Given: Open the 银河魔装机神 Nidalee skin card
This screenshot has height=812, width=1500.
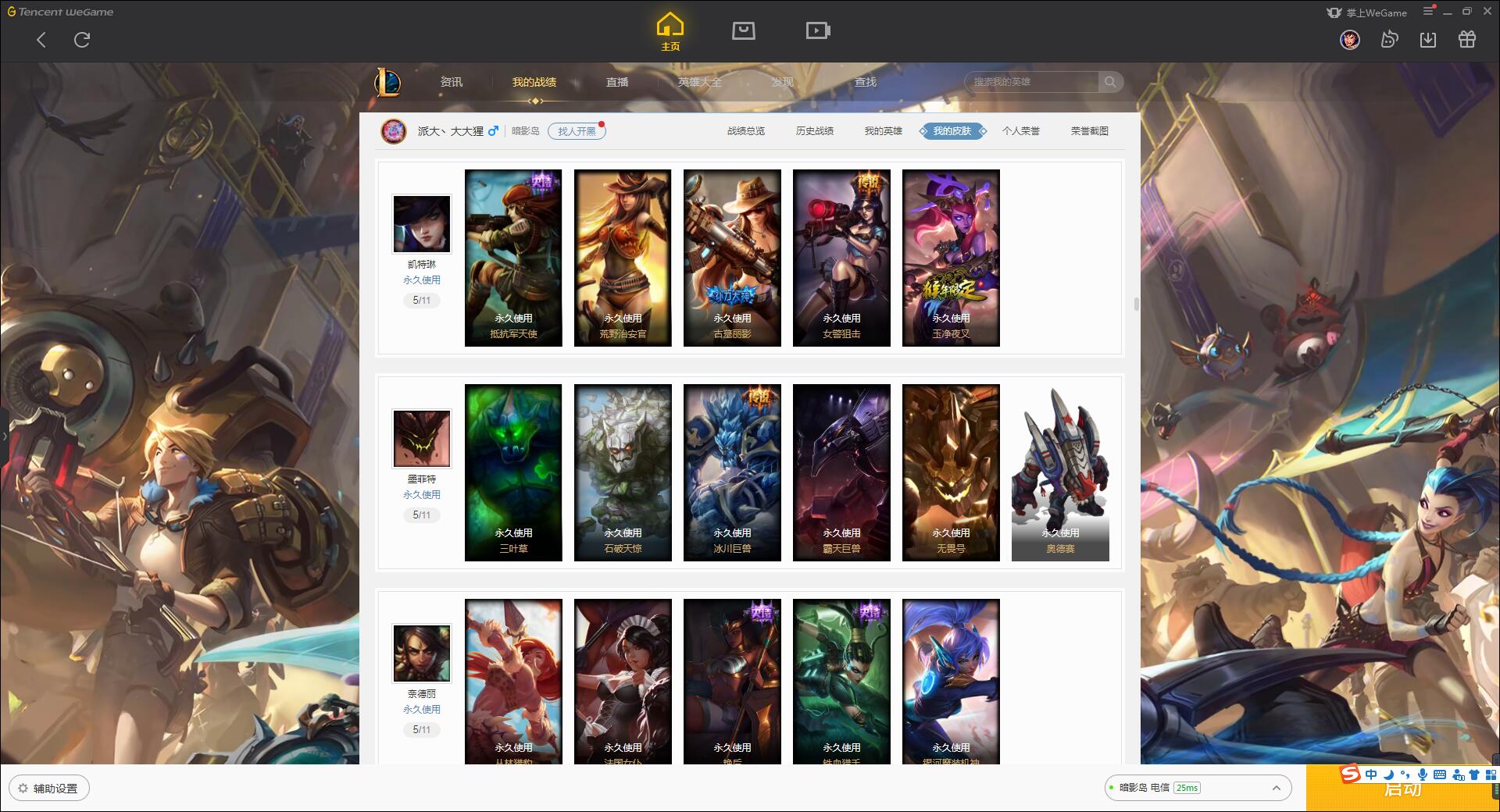Looking at the screenshot, I should 951,682.
